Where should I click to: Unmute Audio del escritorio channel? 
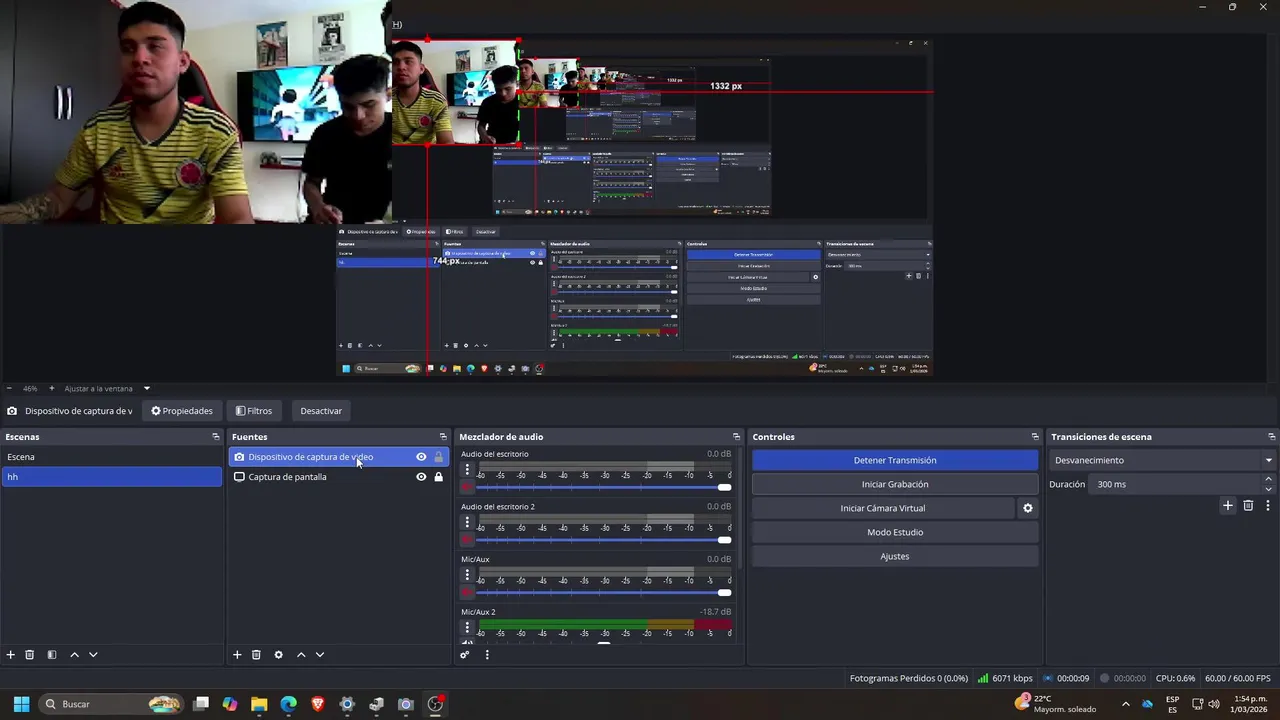pyautogui.click(x=467, y=487)
